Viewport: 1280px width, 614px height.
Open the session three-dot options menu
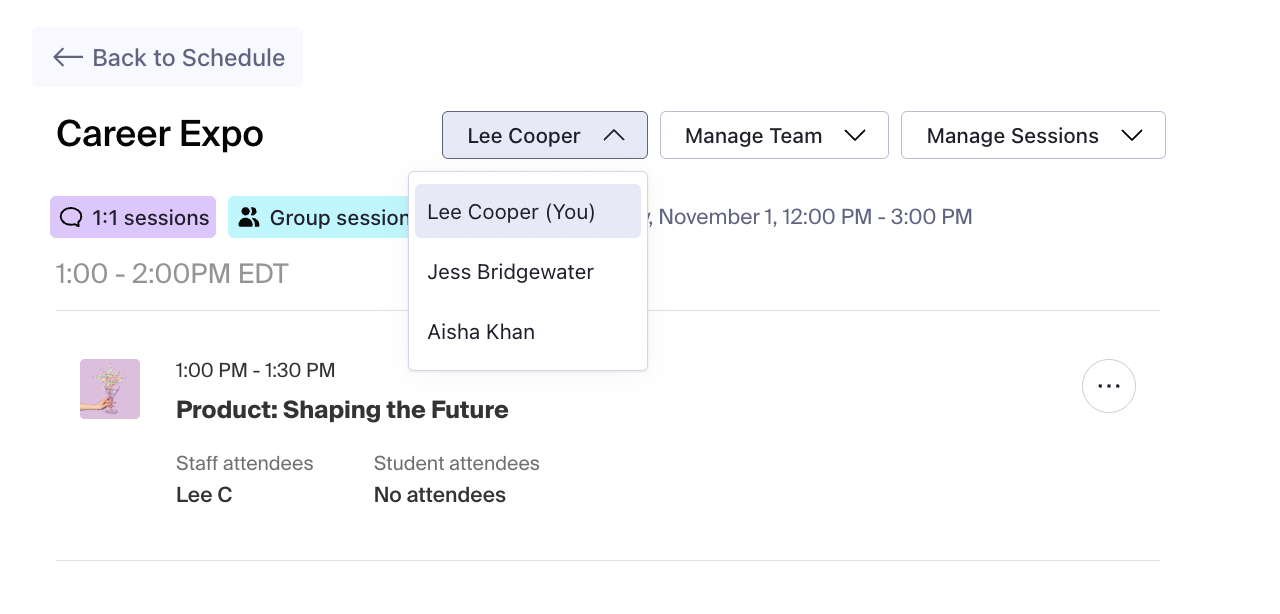coord(1108,386)
